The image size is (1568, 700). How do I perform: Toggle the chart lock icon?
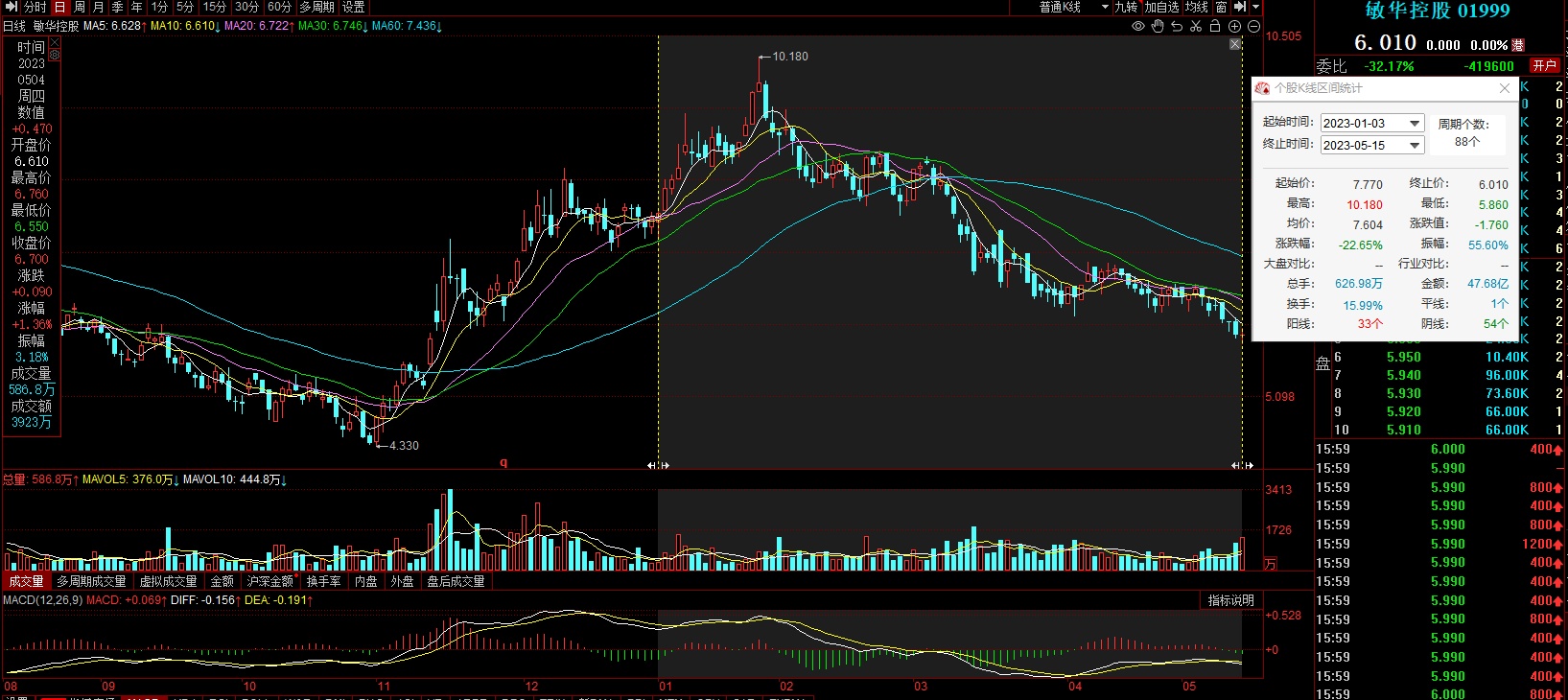(1215, 26)
